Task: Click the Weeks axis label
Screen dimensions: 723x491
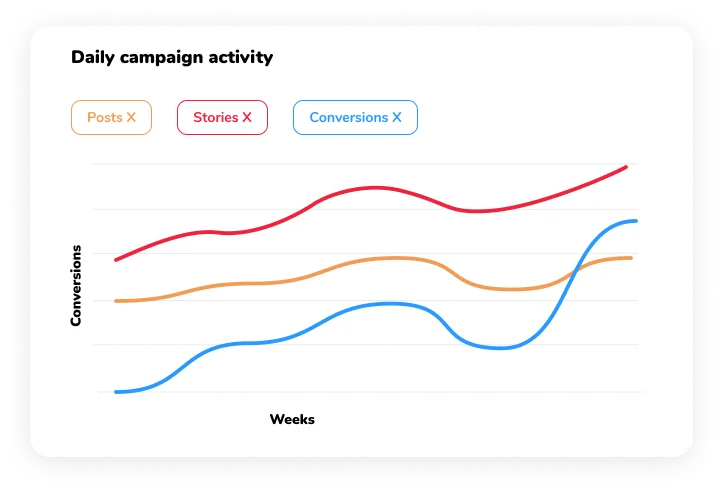Action: click(292, 420)
